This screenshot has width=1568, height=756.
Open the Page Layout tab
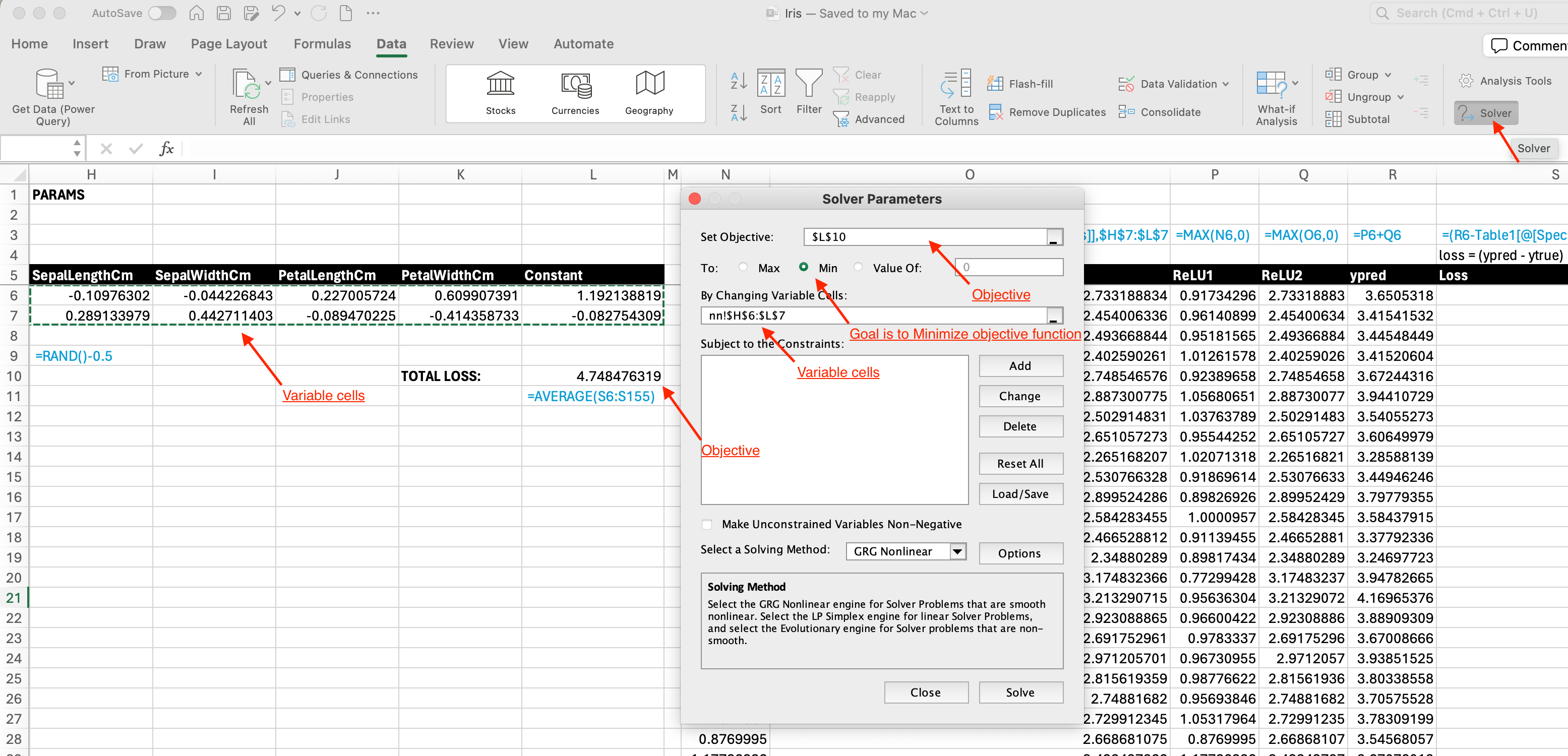229,44
